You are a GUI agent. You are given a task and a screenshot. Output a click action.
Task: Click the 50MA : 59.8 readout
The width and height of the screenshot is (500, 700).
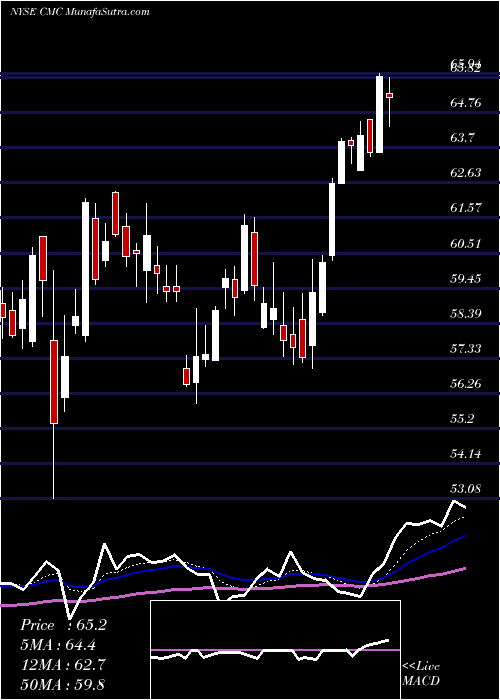(x=62, y=684)
